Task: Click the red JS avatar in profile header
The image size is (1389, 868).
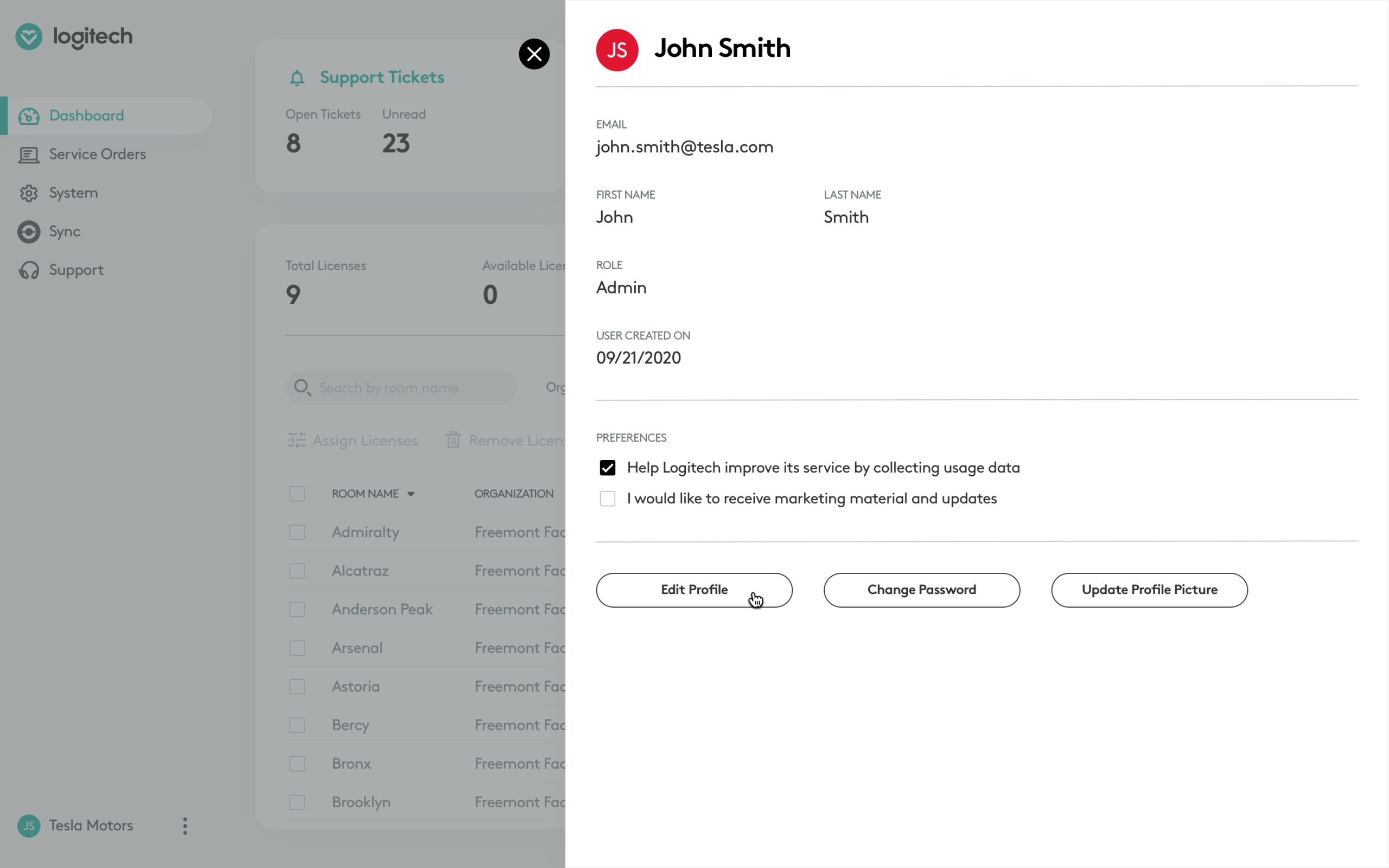Action: point(617,50)
